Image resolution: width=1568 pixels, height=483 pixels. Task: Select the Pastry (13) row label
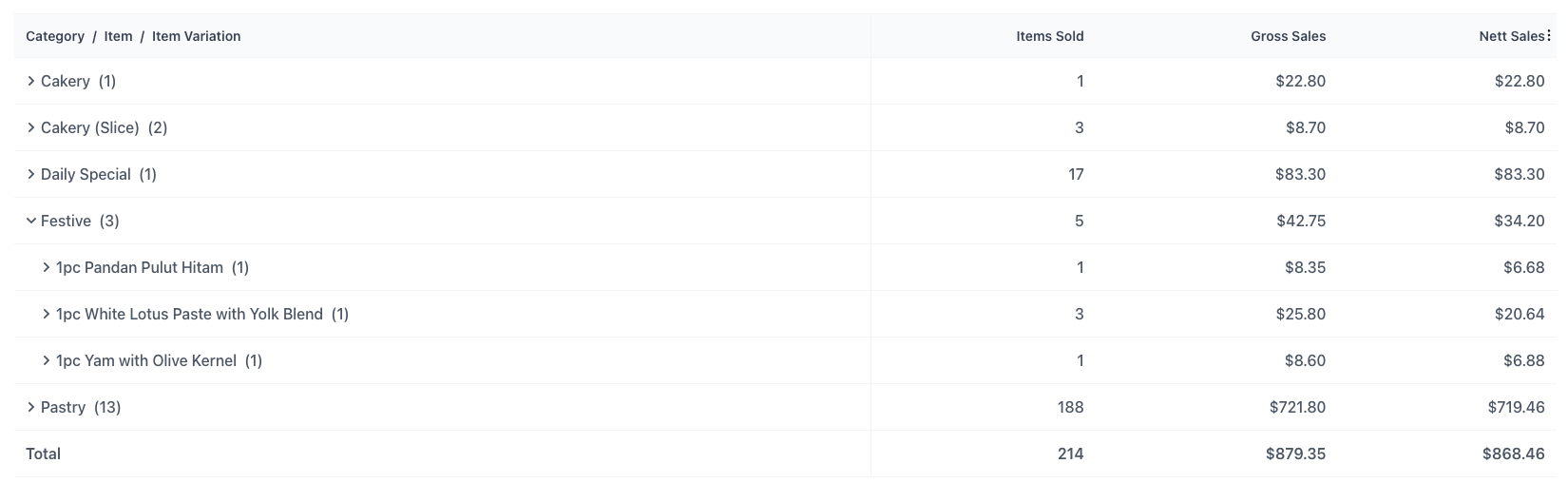pyautogui.click(x=81, y=408)
